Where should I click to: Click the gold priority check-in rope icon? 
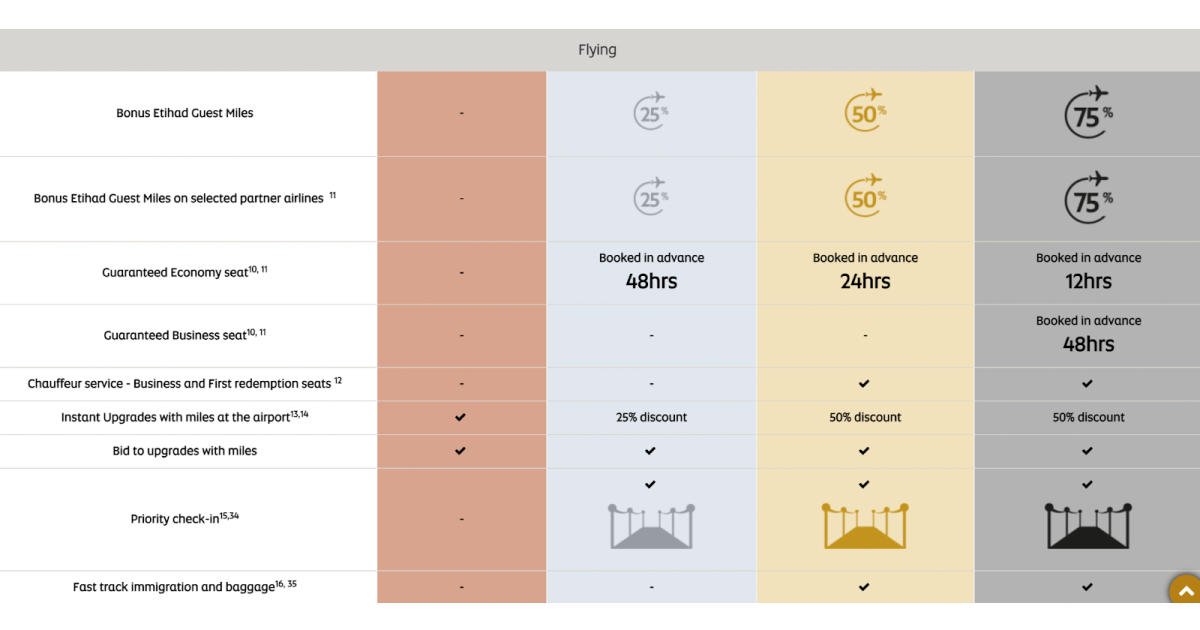pyautogui.click(x=865, y=525)
